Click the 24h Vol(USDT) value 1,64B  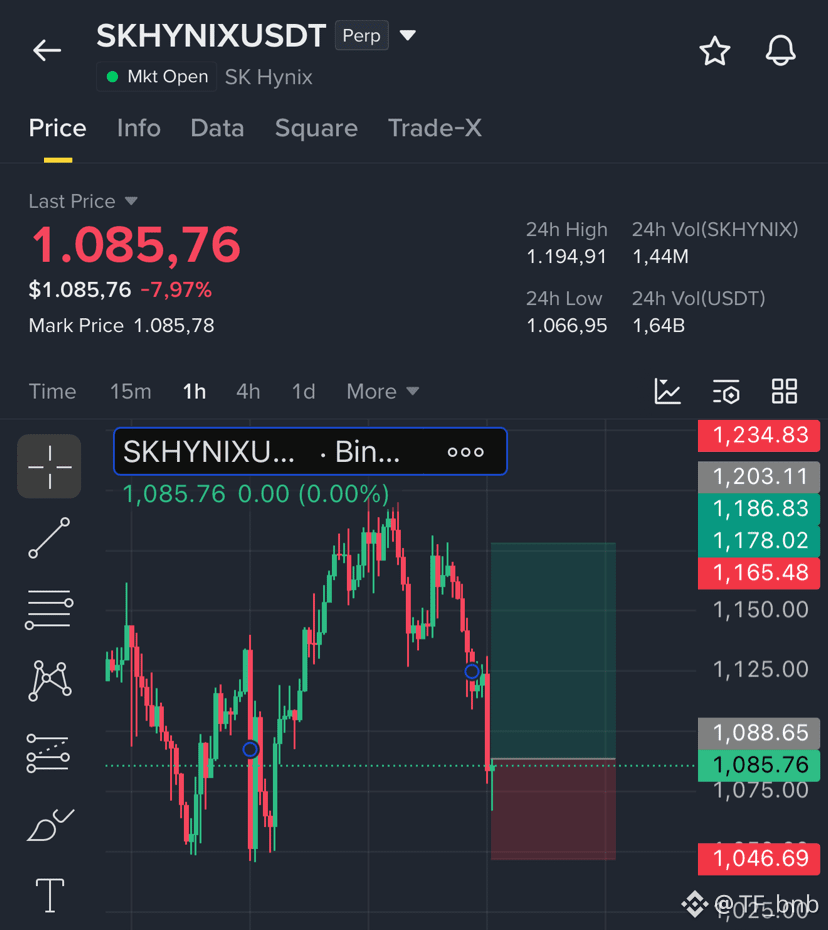pos(658,326)
